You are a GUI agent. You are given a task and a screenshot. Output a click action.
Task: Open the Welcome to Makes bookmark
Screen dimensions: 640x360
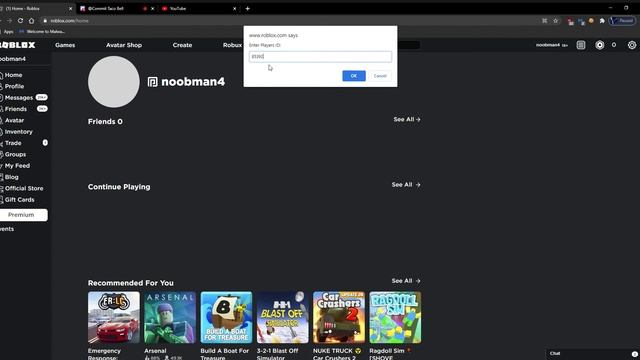42,31
